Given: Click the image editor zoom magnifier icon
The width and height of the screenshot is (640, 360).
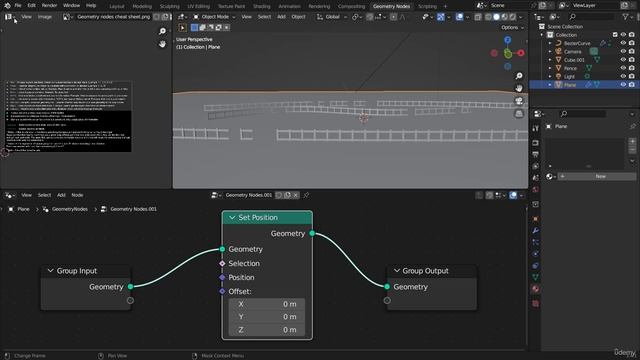Looking at the screenshot, I should pos(162,31).
